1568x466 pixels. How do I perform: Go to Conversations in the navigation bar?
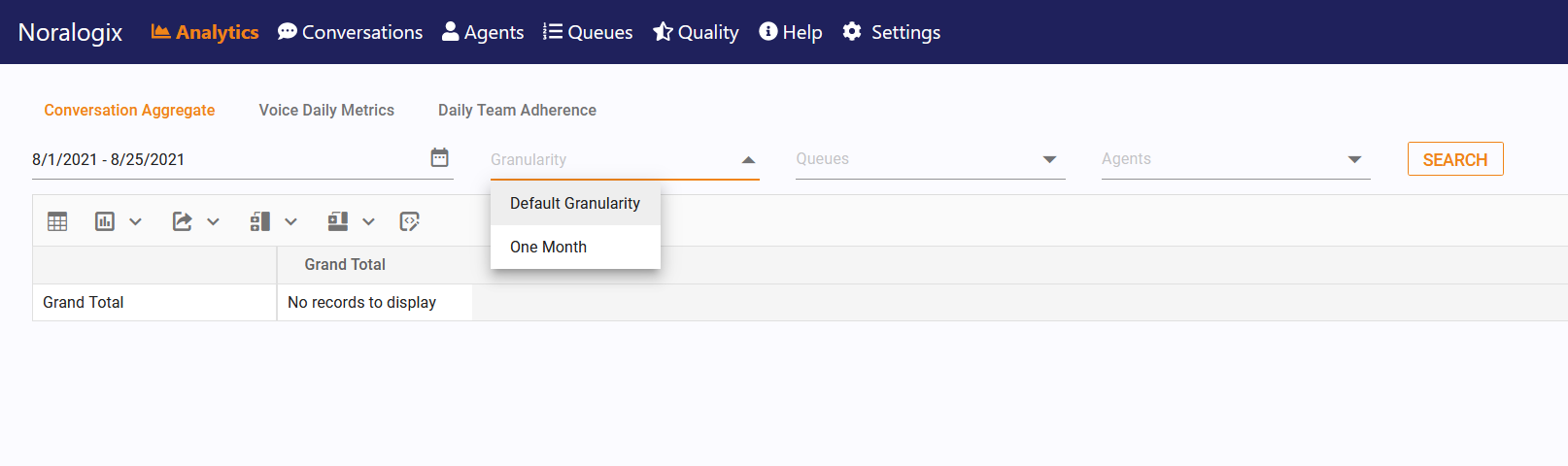[350, 32]
